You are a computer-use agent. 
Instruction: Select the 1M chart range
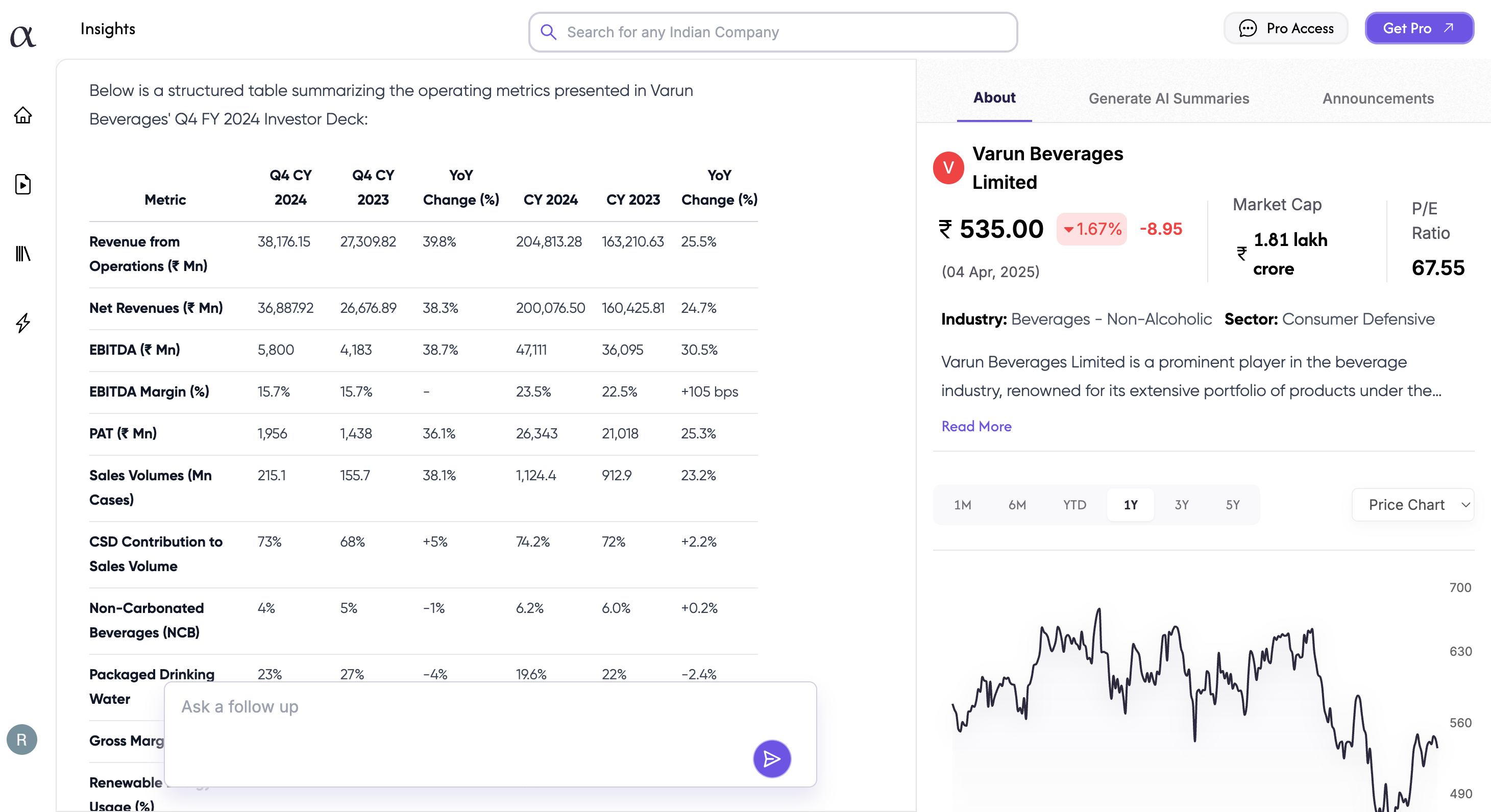(x=962, y=504)
